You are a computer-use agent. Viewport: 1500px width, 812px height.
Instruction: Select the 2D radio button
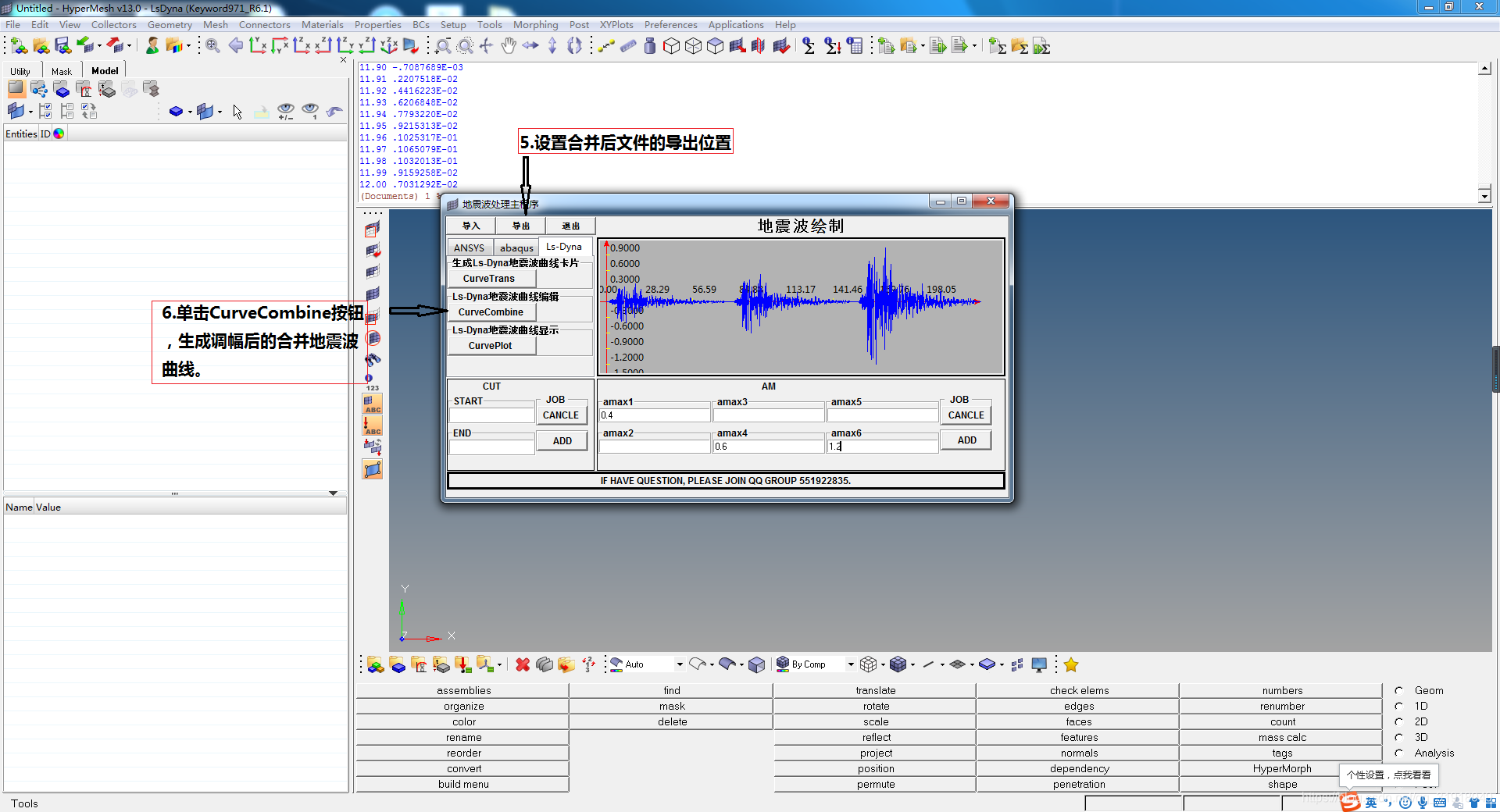tap(1399, 721)
